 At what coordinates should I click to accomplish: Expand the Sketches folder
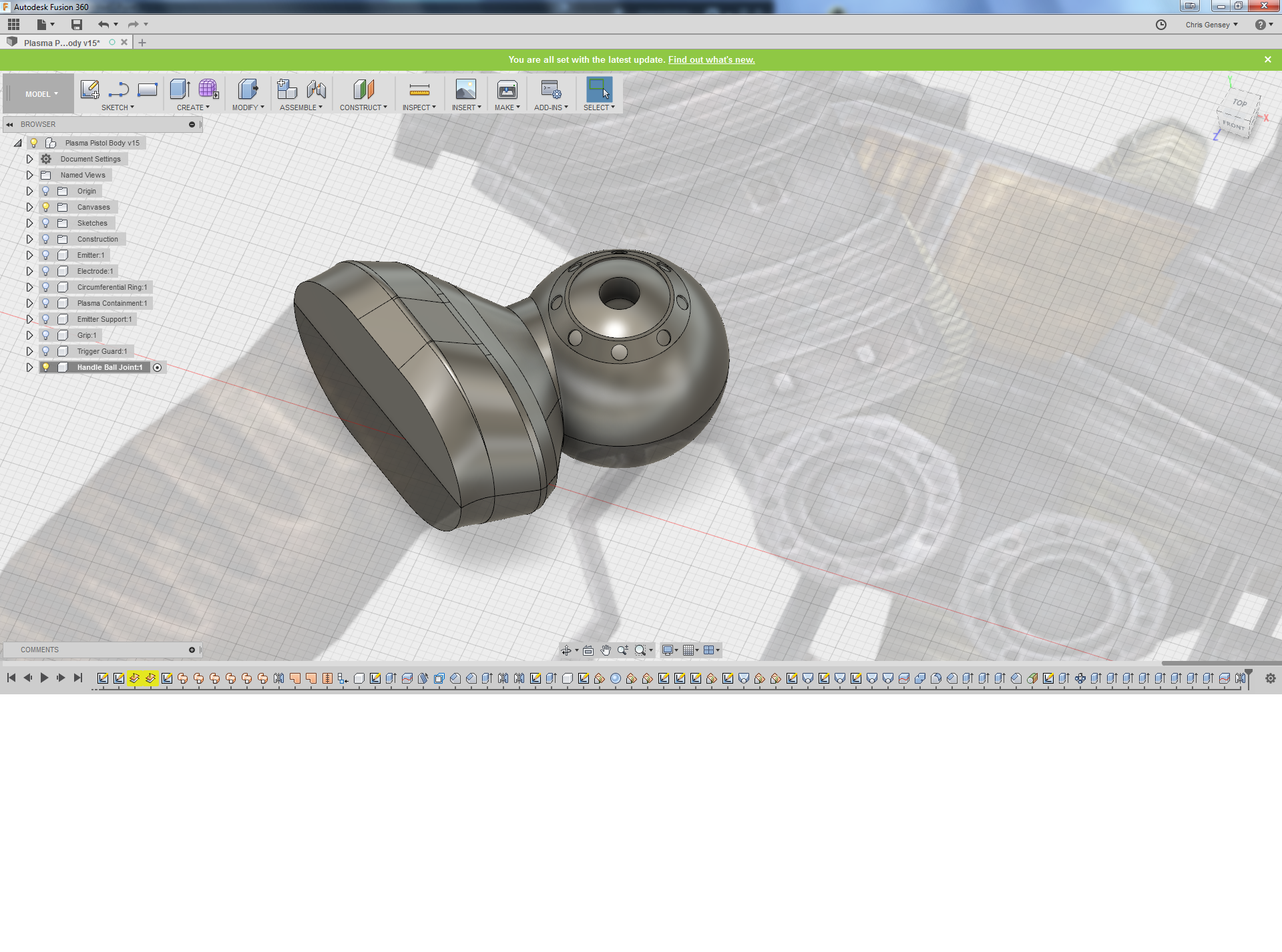point(29,223)
